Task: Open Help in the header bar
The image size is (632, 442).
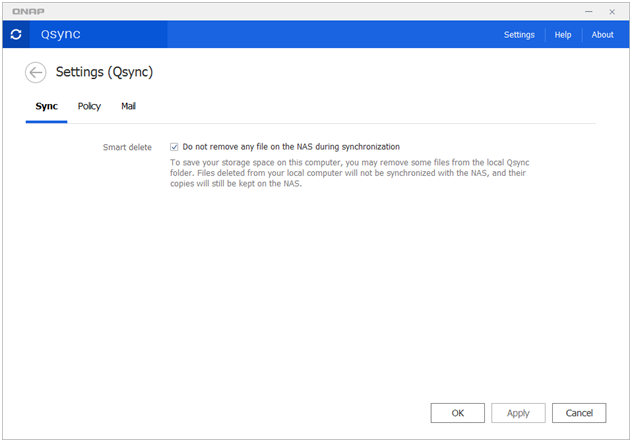Action: (563, 35)
